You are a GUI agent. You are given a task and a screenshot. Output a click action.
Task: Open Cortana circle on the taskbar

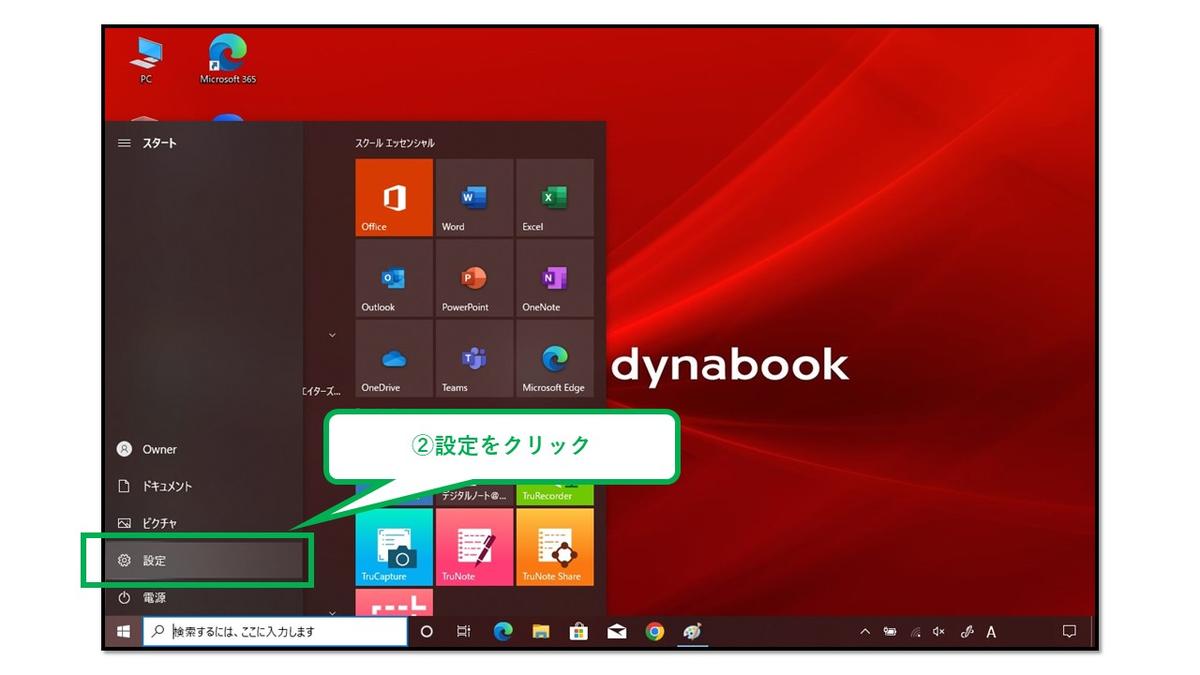click(x=426, y=632)
